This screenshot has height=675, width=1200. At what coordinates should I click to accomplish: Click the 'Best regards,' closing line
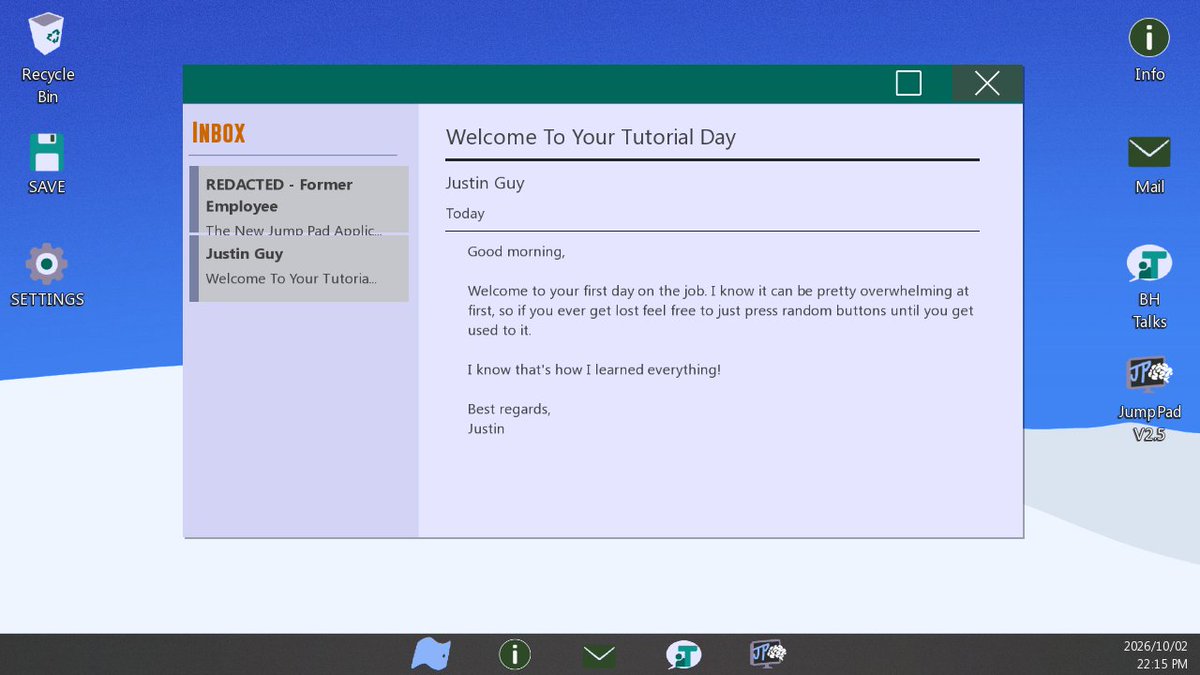click(x=509, y=409)
